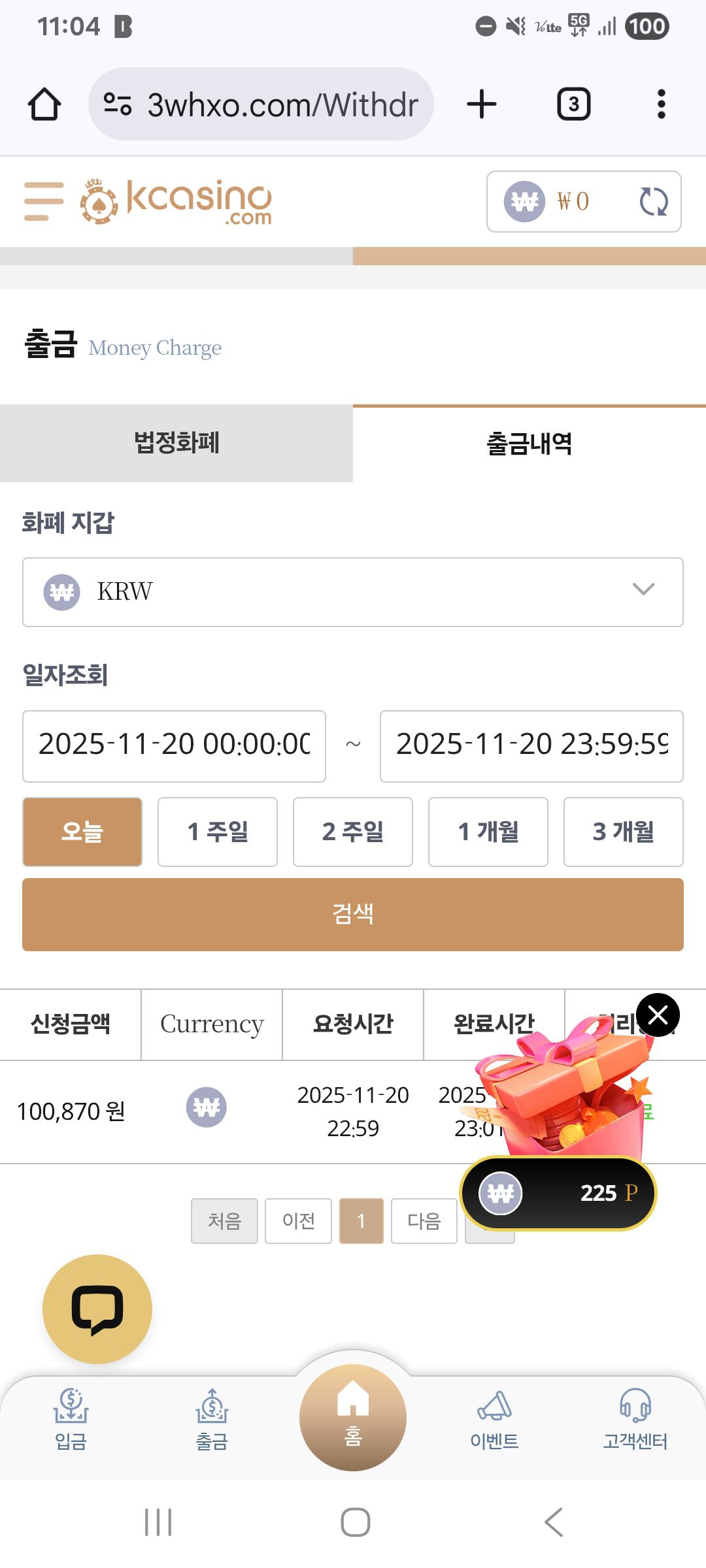Image resolution: width=706 pixels, height=1568 pixels.
Task: Go to 입금 deposit page
Action: tap(71, 1420)
